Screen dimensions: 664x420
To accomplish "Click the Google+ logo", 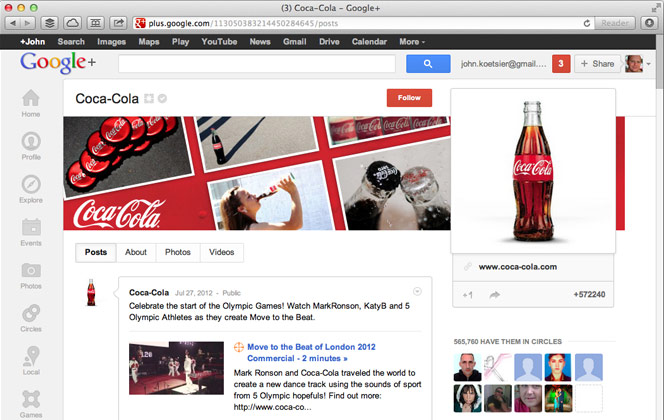I will [58, 63].
